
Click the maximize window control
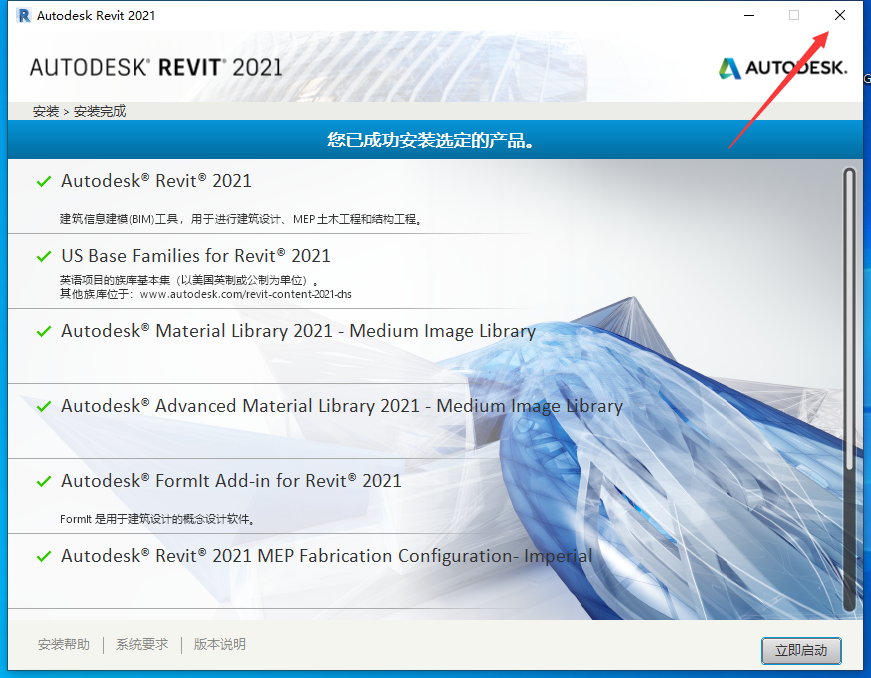(x=792, y=15)
